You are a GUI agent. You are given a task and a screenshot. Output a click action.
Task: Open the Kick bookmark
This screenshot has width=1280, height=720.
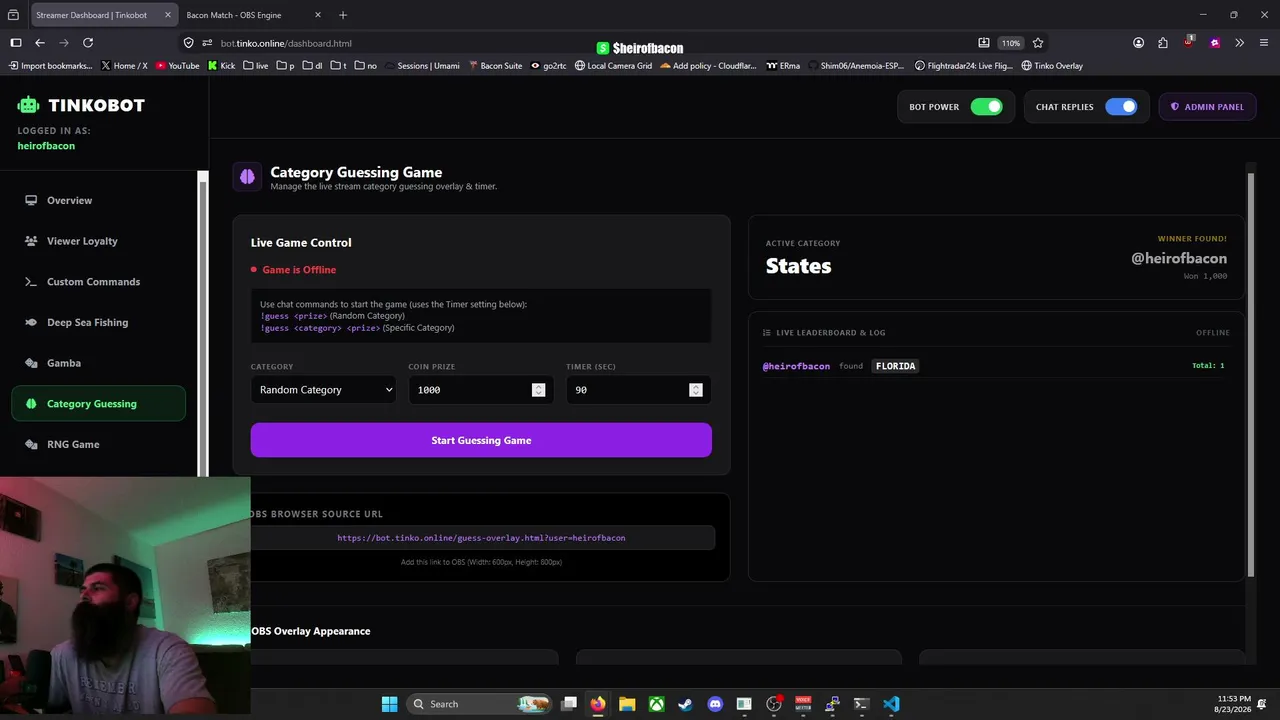(x=222, y=66)
